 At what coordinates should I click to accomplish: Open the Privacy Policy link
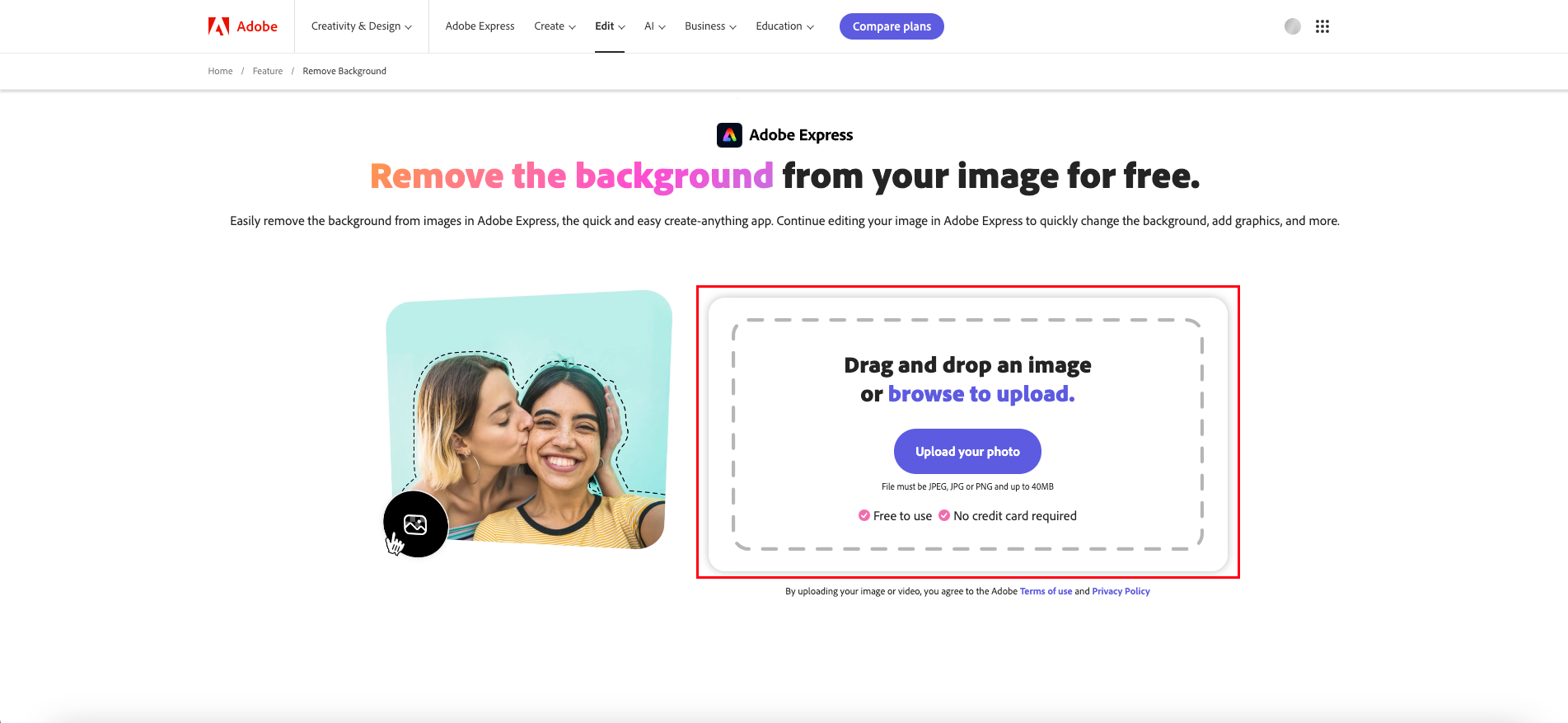(1121, 591)
